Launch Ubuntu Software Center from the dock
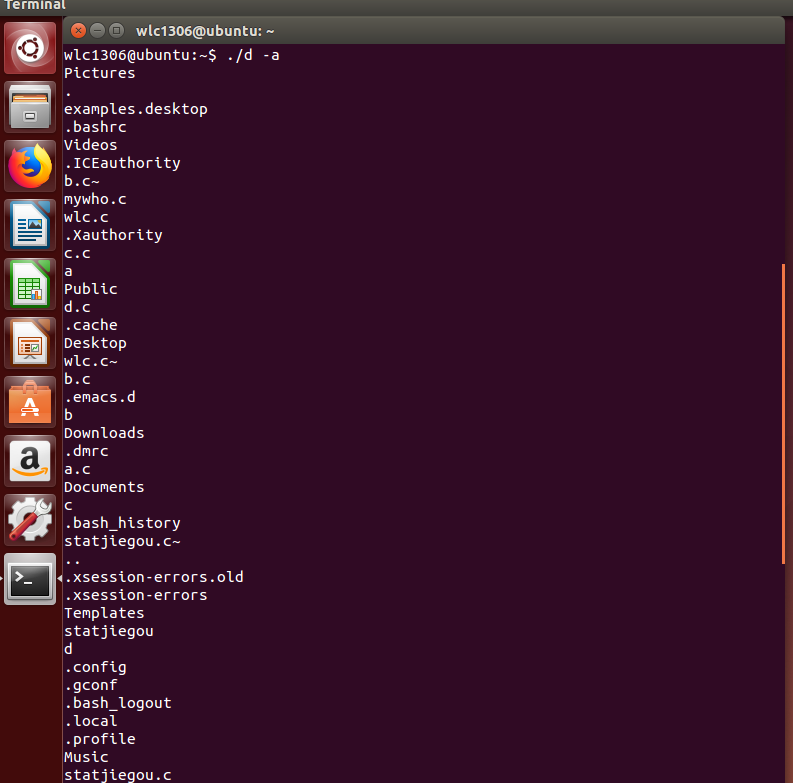The width and height of the screenshot is (793, 783). click(30, 402)
